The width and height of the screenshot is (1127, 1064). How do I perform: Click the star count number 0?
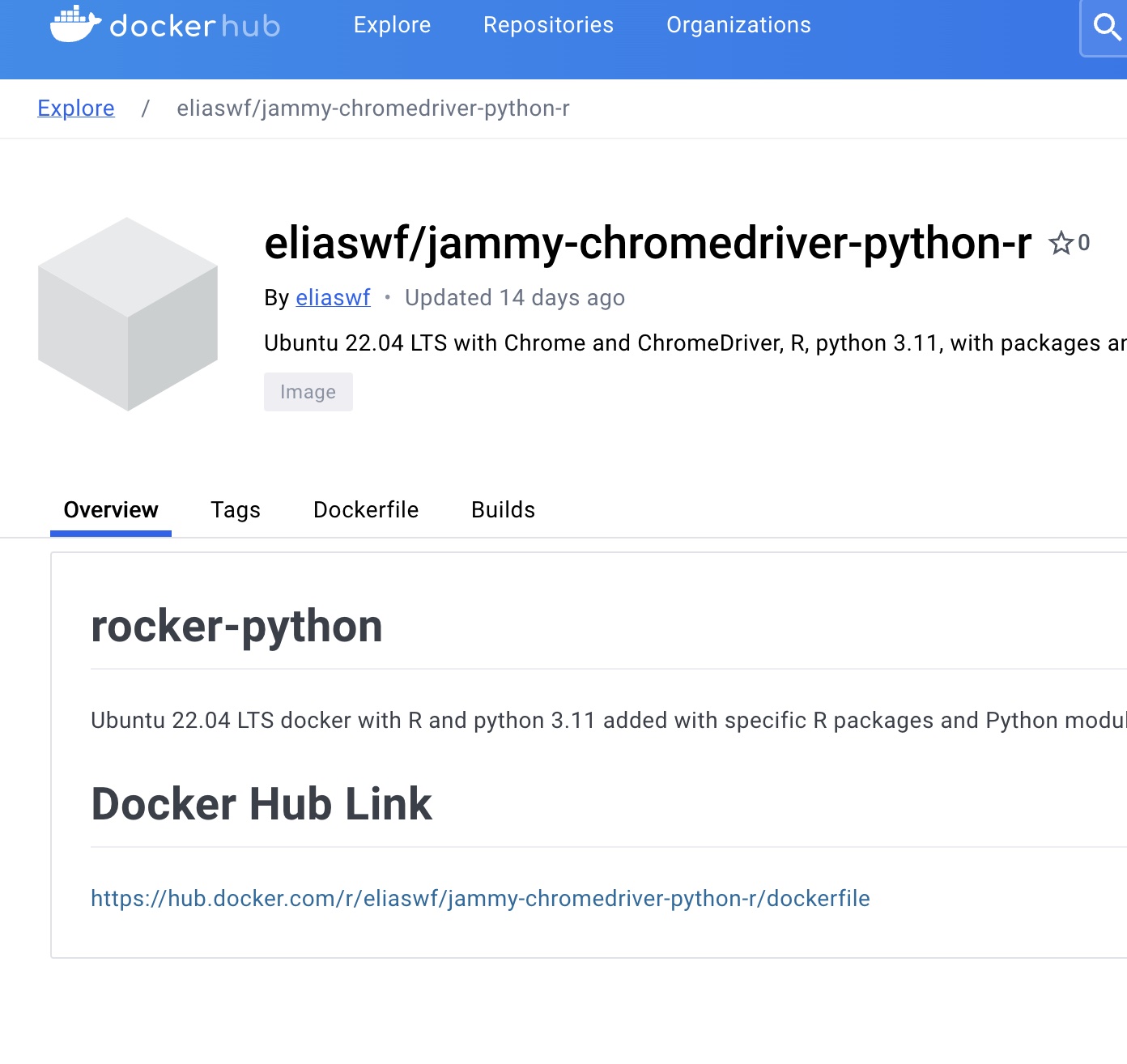tap(1084, 243)
